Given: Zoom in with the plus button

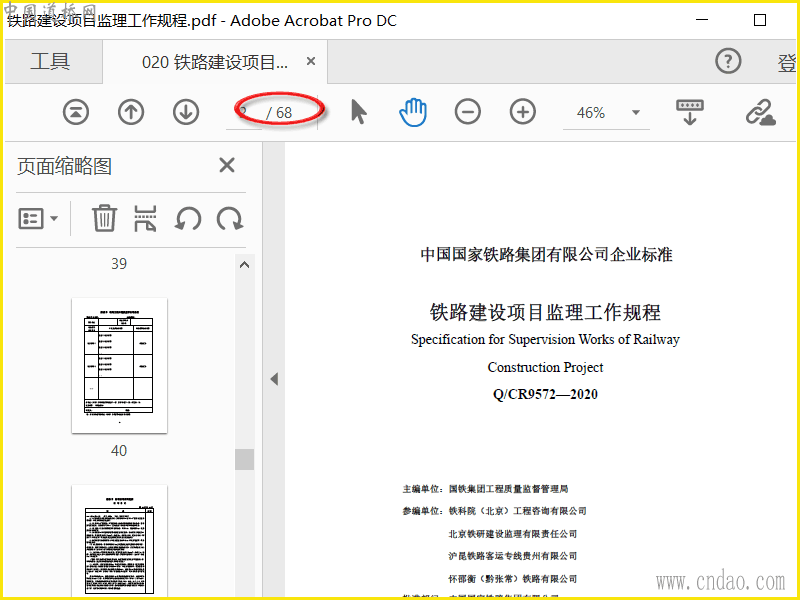Looking at the screenshot, I should (x=523, y=112).
